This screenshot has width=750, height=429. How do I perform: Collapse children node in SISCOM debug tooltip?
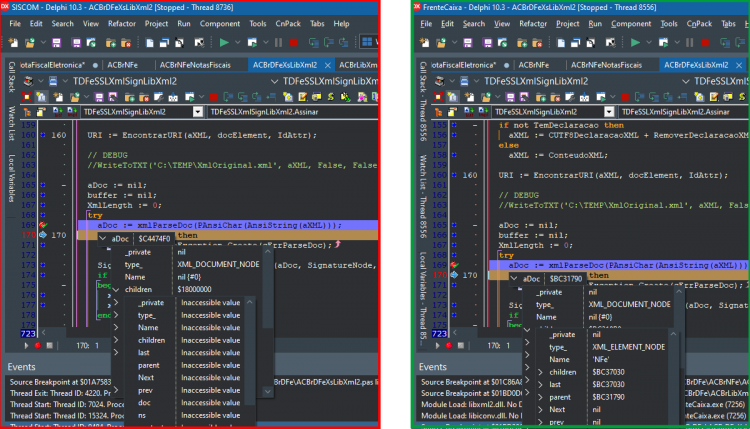pyautogui.click(x=116, y=289)
